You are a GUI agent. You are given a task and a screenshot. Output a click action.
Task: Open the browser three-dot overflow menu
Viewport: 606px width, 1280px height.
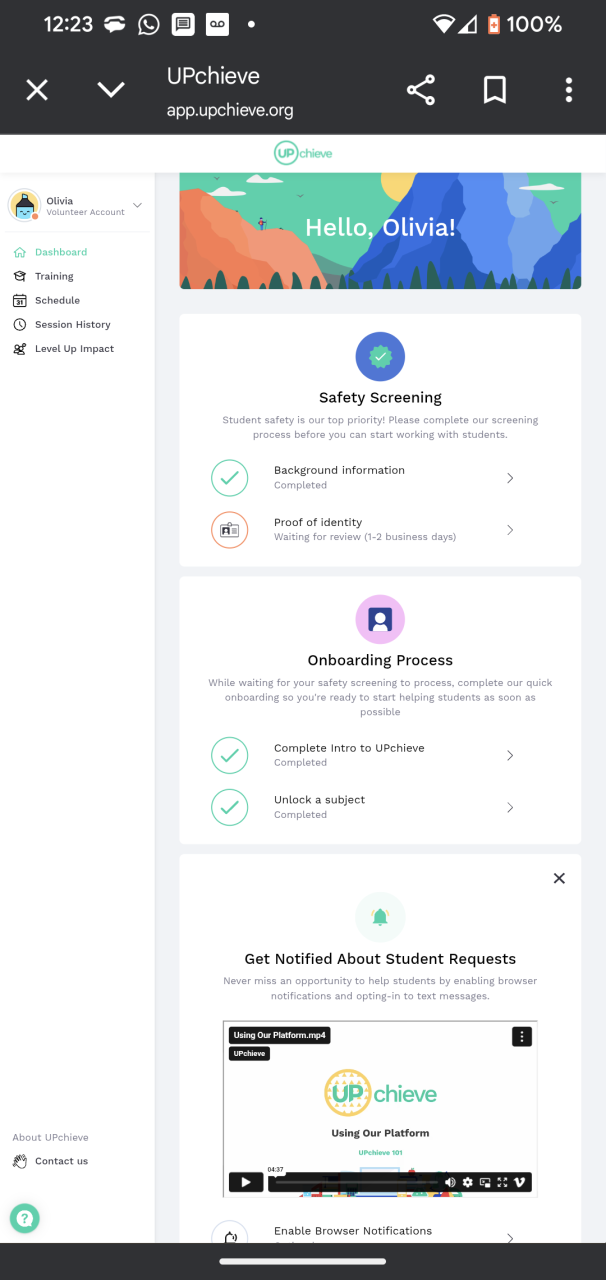click(x=568, y=91)
